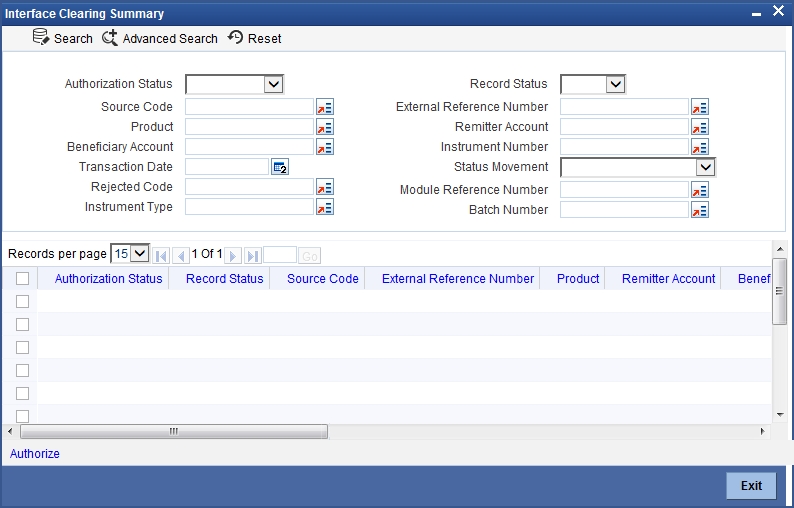Sort by Record Status column header
Screen dimensions: 794x508
[224, 279]
